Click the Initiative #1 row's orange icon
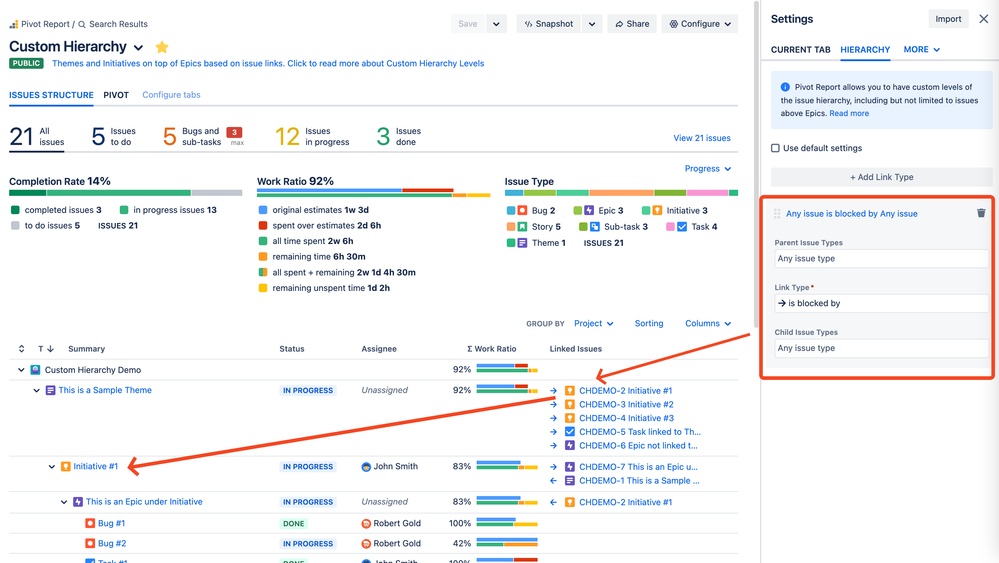The image size is (999, 563). tap(66, 466)
